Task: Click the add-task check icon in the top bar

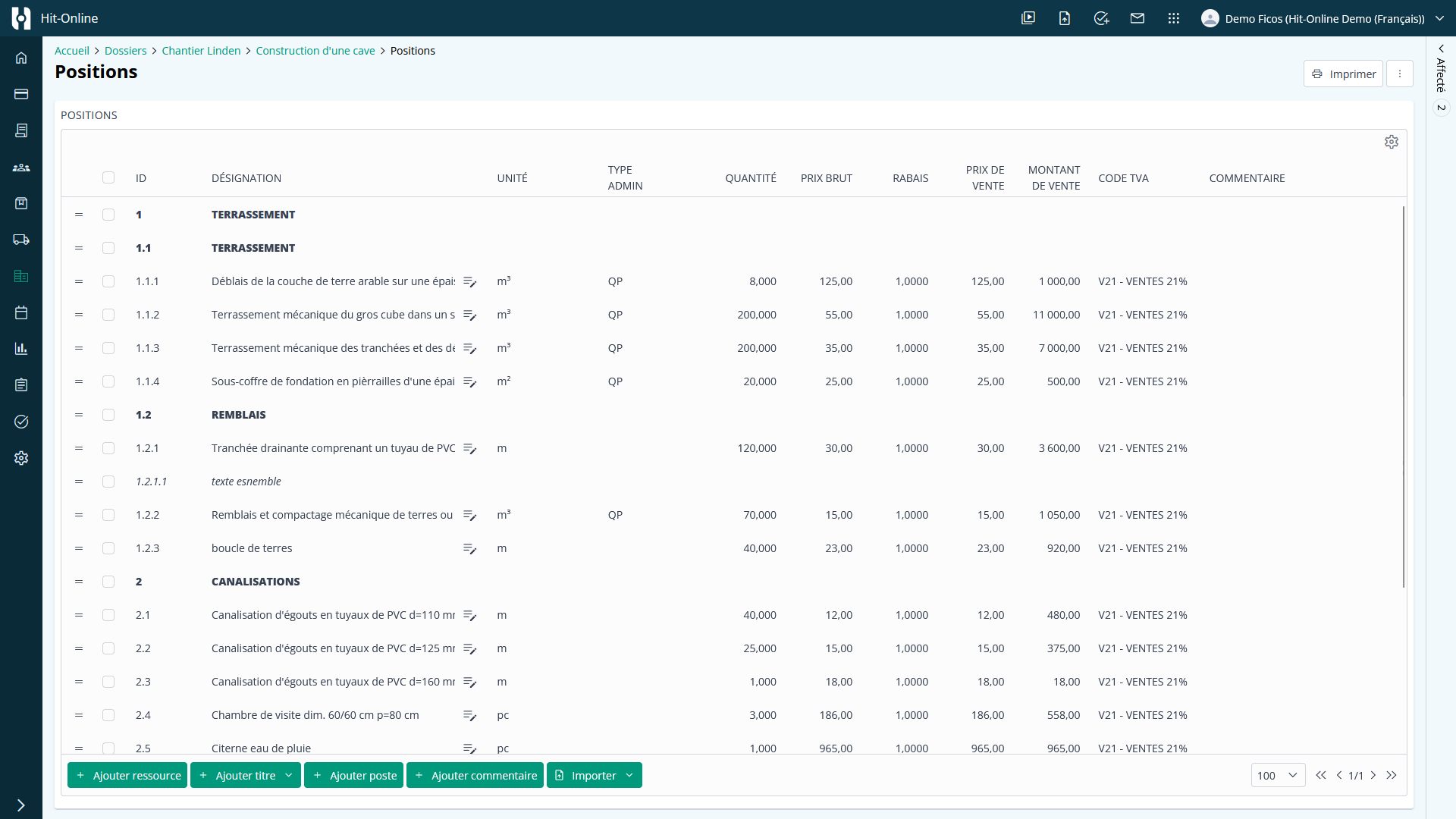Action: [x=1101, y=18]
